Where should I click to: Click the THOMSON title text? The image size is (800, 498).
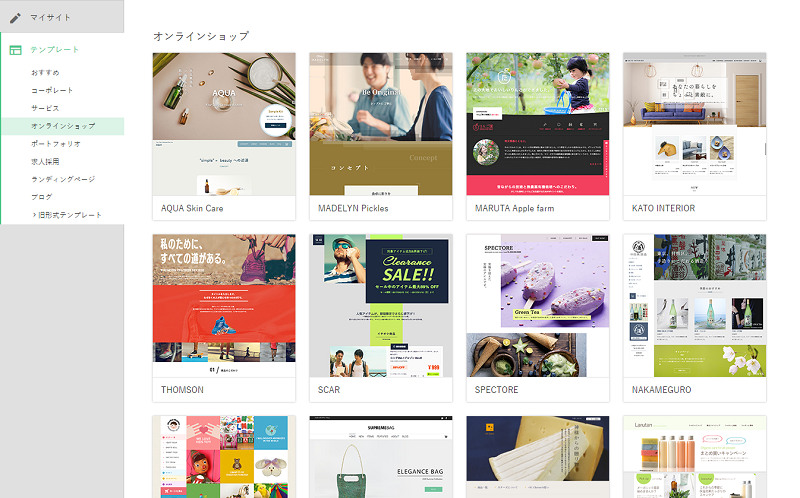[x=182, y=390]
